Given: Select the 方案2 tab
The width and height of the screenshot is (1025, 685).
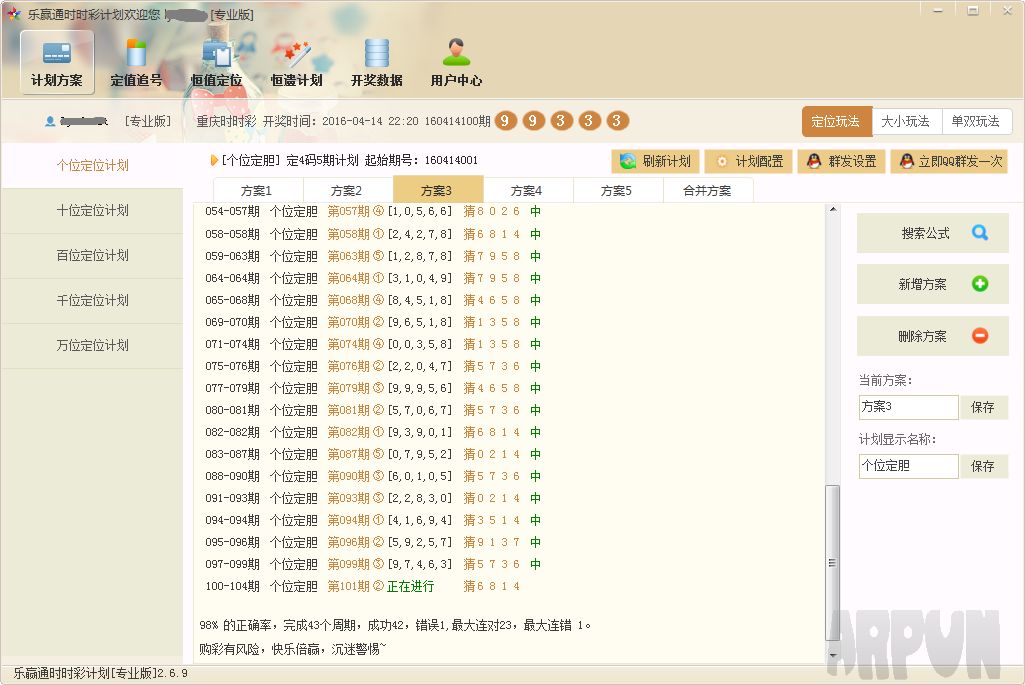Looking at the screenshot, I should point(346,190).
